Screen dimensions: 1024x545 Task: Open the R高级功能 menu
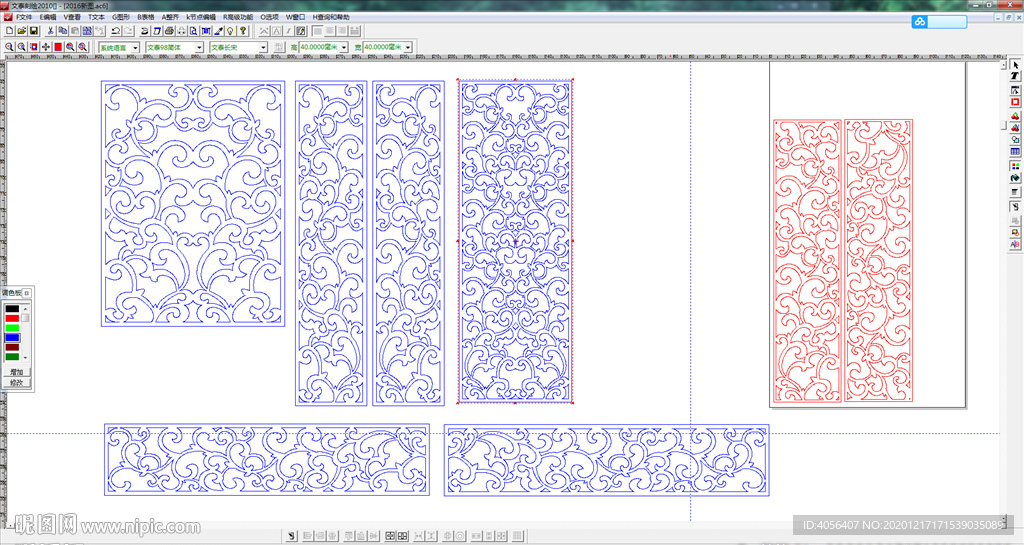pos(238,17)
